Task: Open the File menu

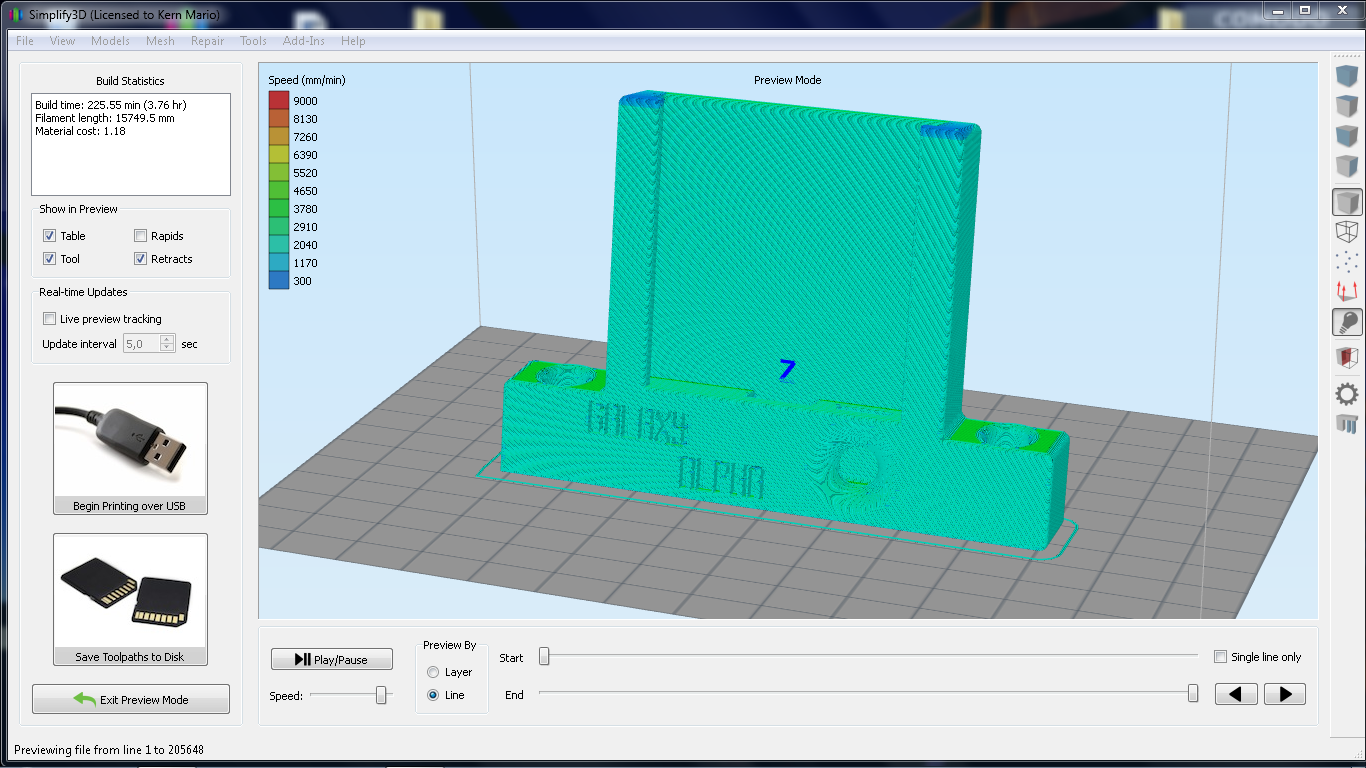Action: coord(25,41)
